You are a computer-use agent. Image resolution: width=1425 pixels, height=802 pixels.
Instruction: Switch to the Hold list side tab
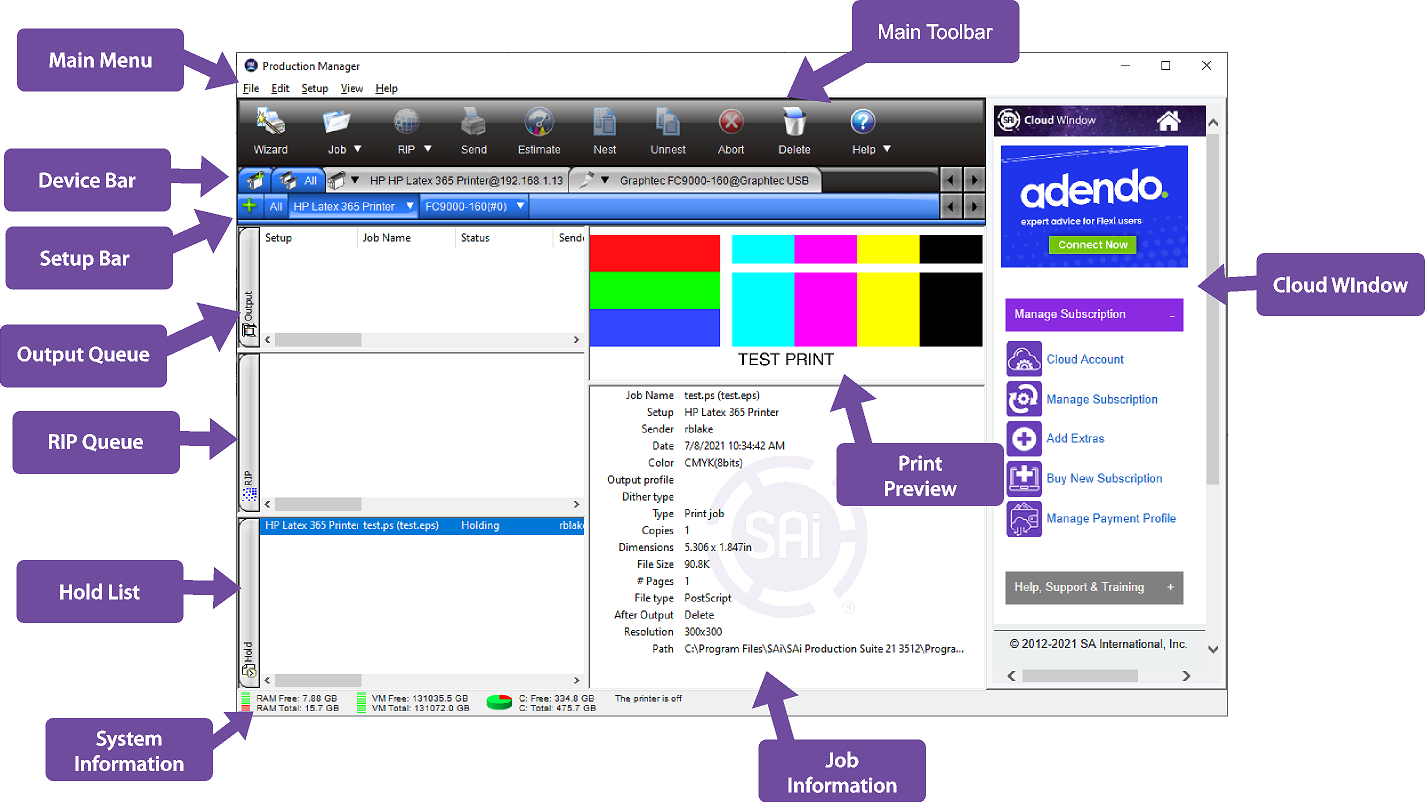(248, 602)
